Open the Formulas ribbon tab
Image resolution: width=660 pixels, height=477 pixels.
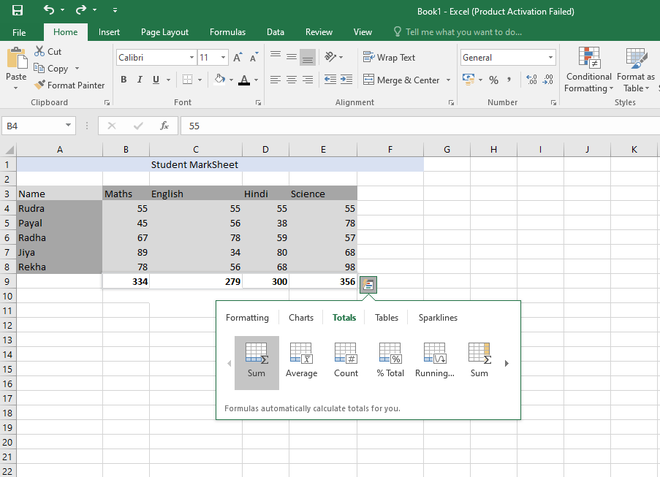[x=227, y=32]
